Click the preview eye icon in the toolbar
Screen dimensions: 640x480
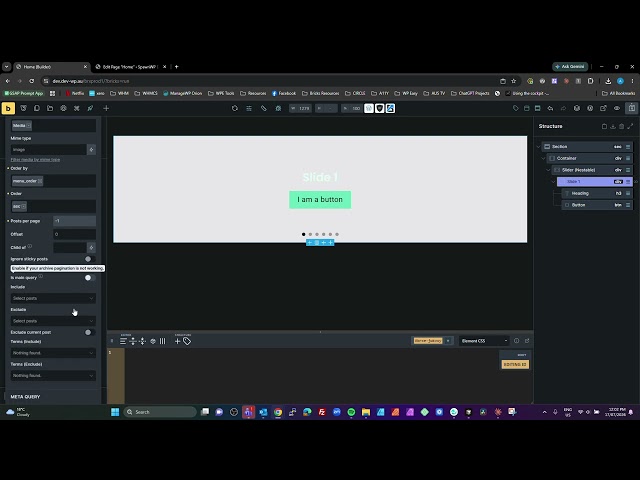[617, 108]
